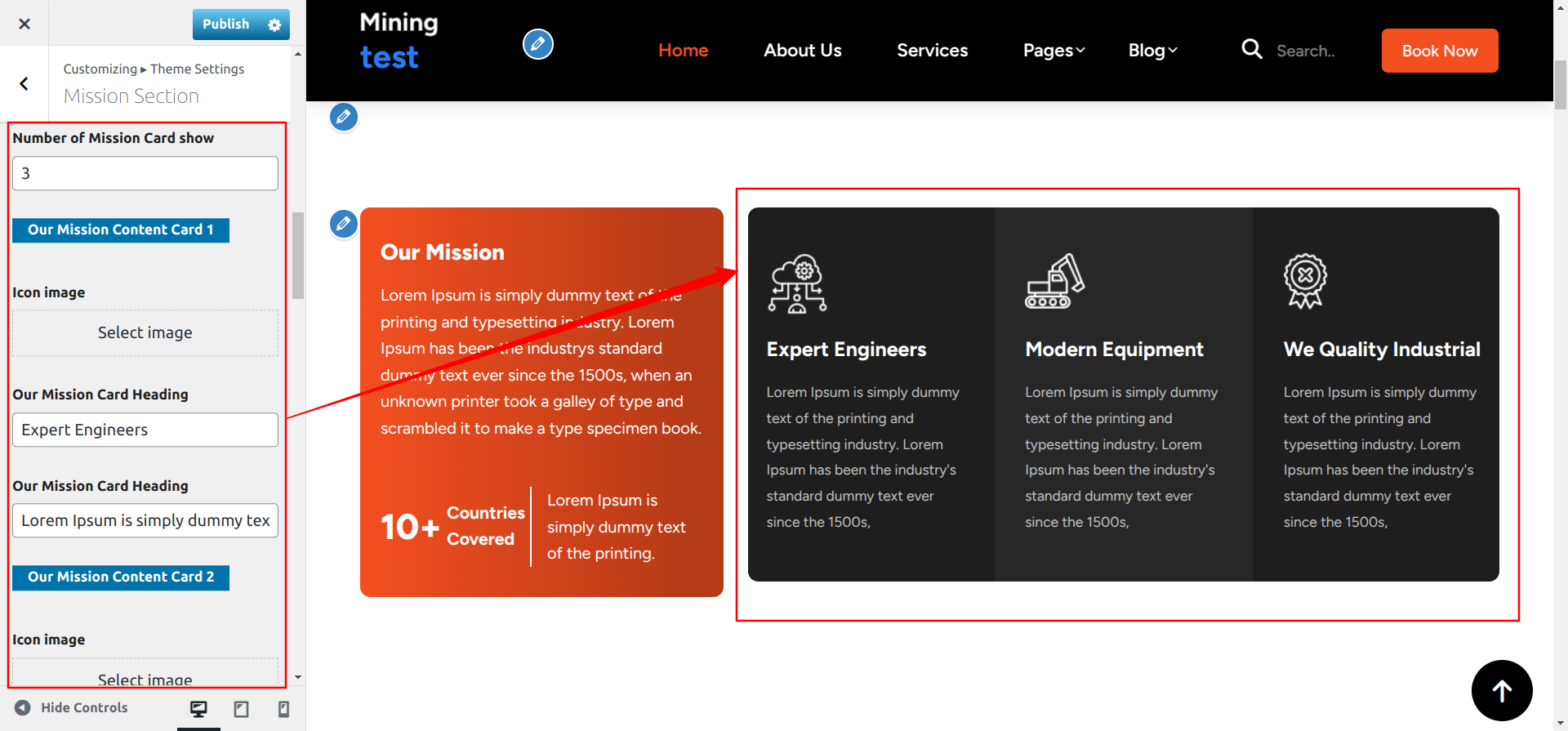Click the Book Now button
The image size is (1568, 731).
tap(1439, 51)
